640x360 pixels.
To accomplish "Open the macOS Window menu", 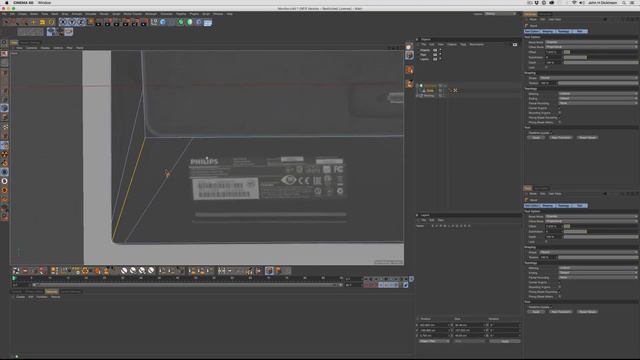I will coord(44,2).
